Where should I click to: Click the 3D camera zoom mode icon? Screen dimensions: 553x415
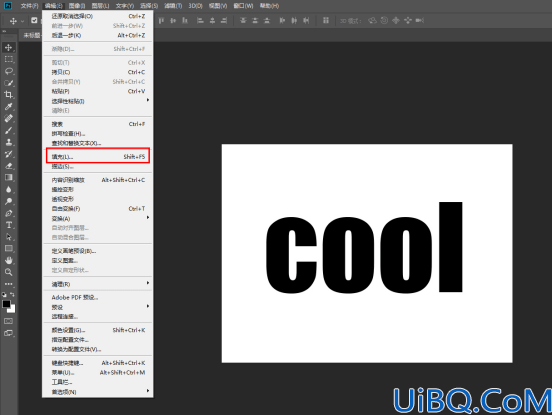[419, 21]
